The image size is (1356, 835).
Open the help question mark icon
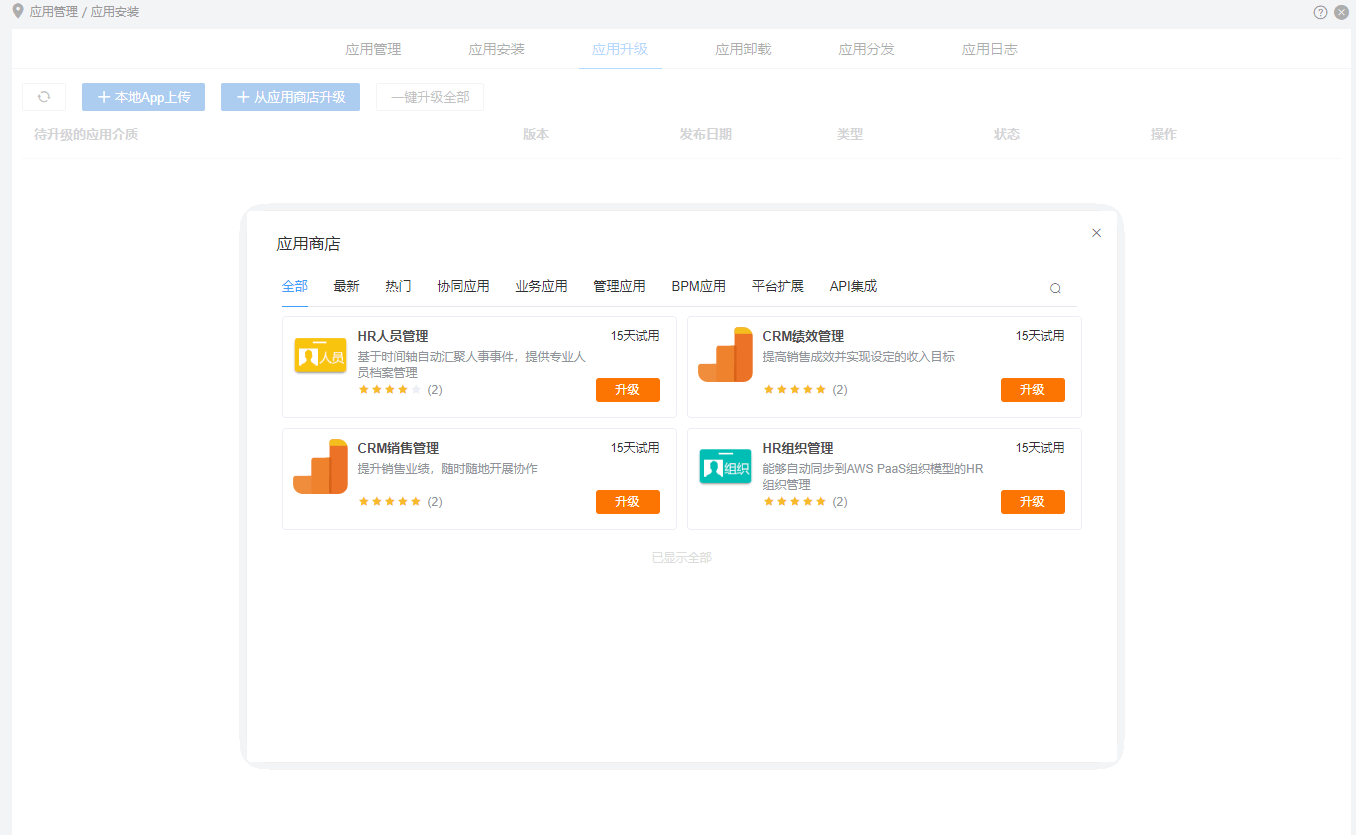[x=1320, y=12]
